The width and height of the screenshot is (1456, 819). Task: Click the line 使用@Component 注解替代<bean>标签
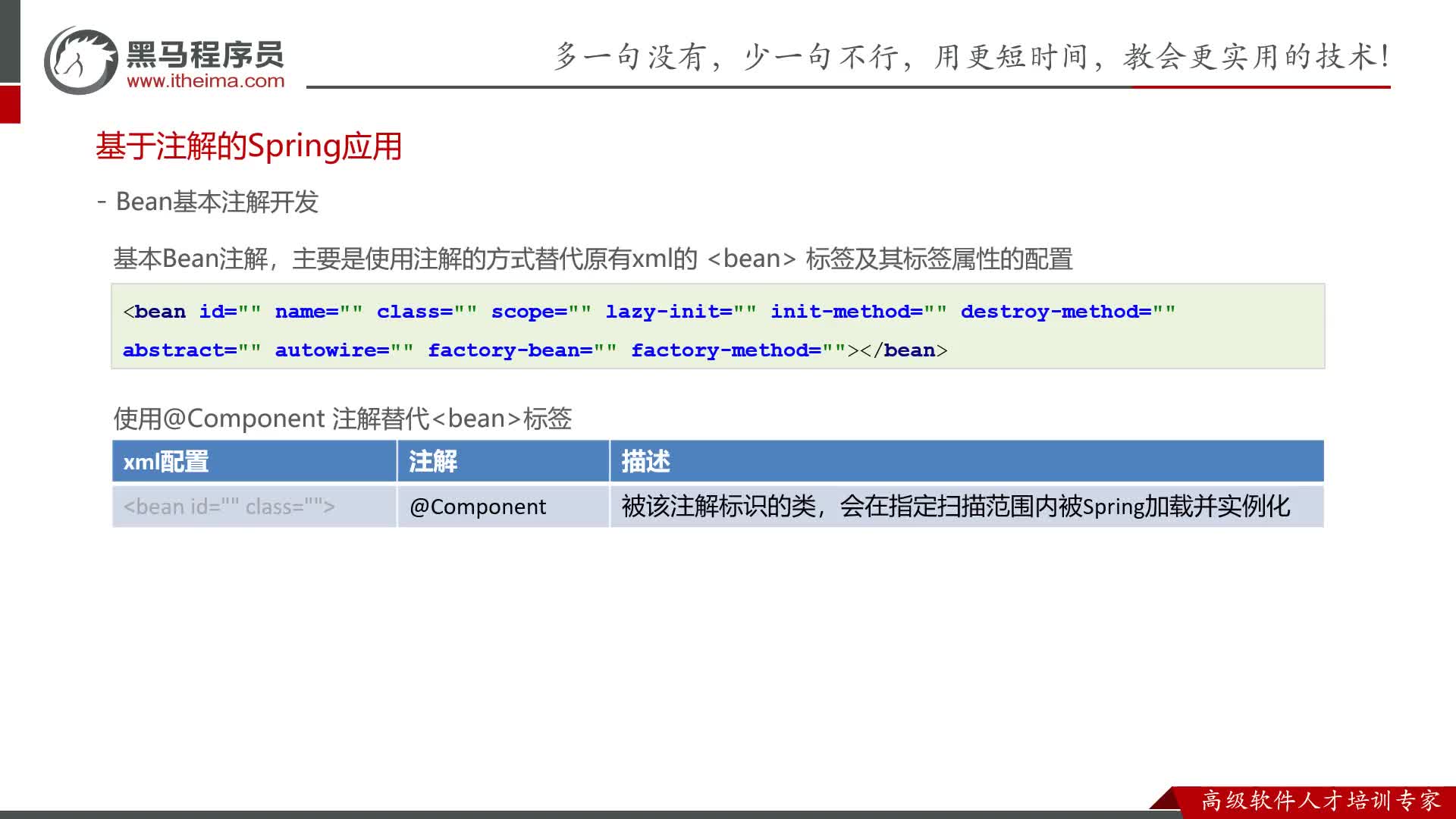(x=343, y=419)
